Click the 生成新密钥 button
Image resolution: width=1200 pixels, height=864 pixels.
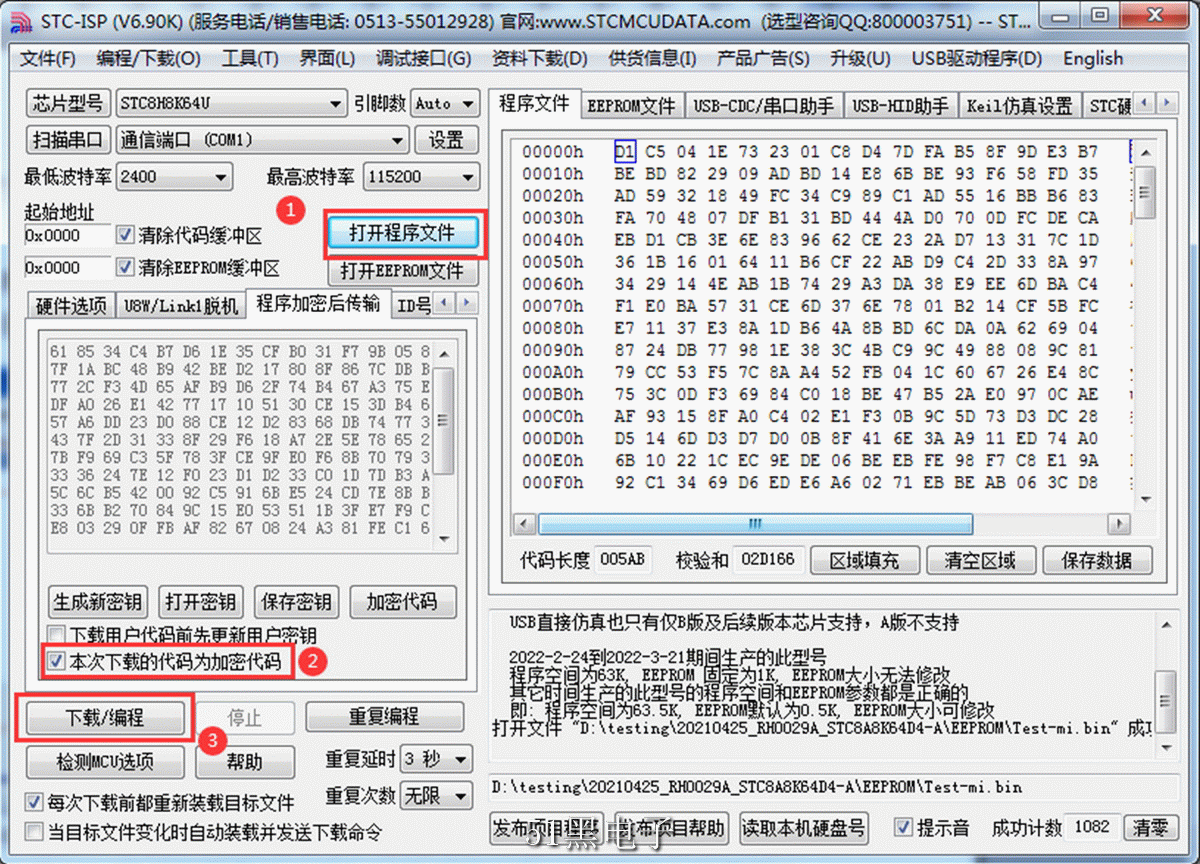pos(98,602)
